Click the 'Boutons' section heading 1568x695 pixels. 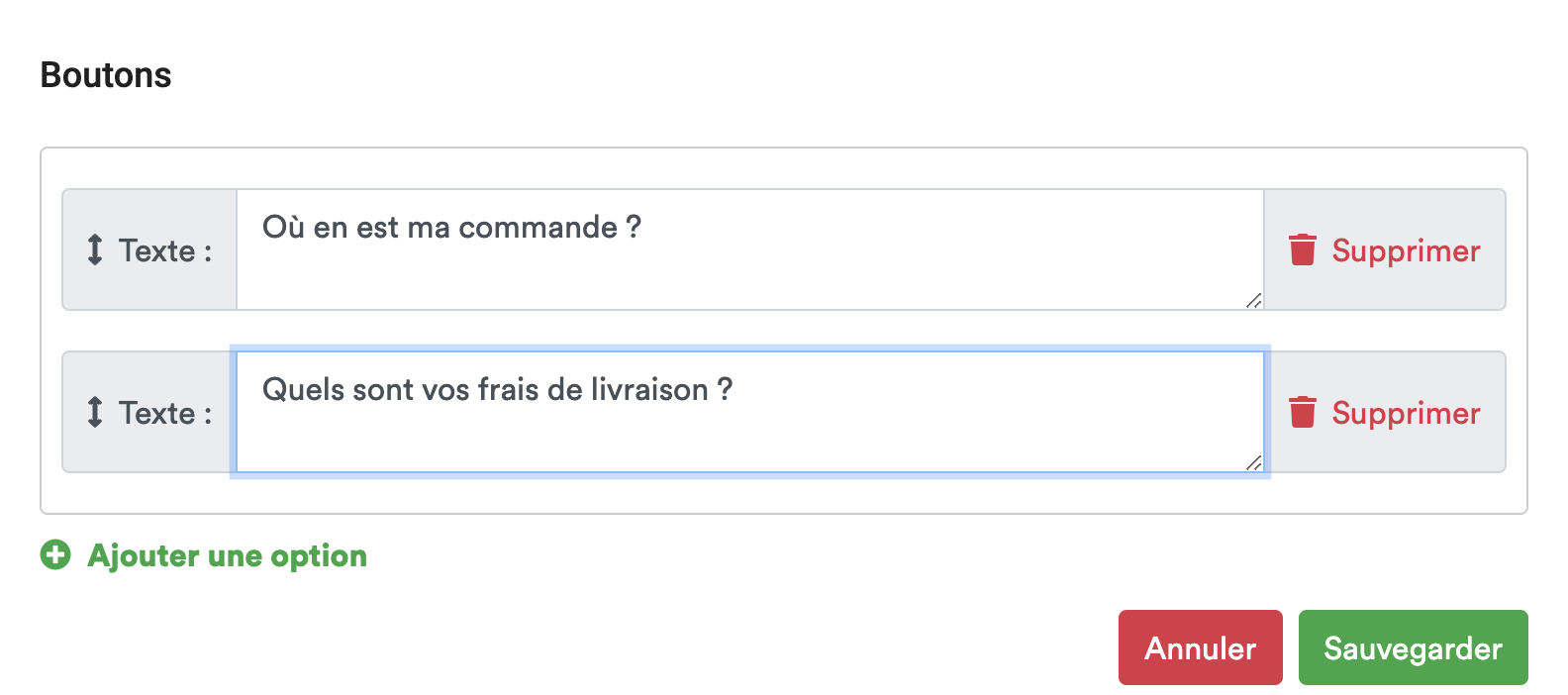coord(106,75)
